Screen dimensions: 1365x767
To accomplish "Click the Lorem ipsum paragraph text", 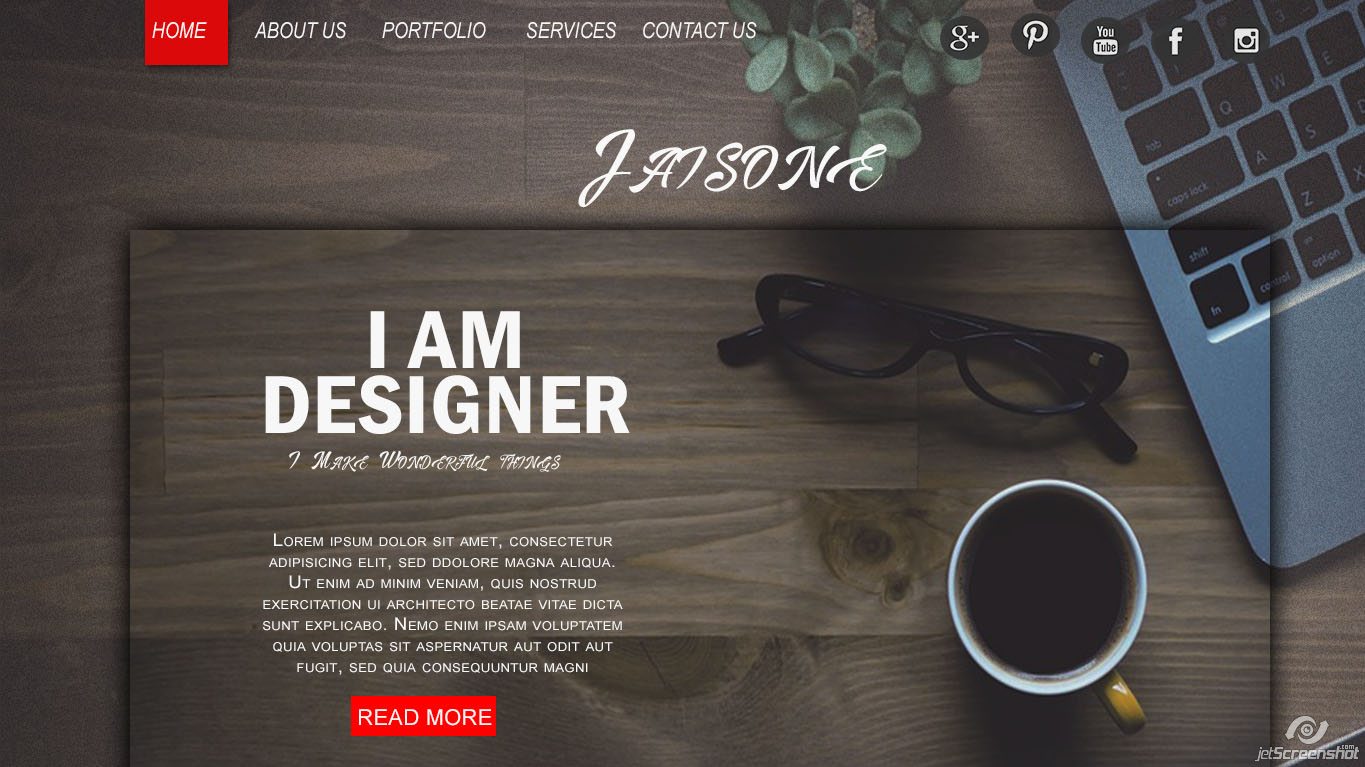I will 442,603.
